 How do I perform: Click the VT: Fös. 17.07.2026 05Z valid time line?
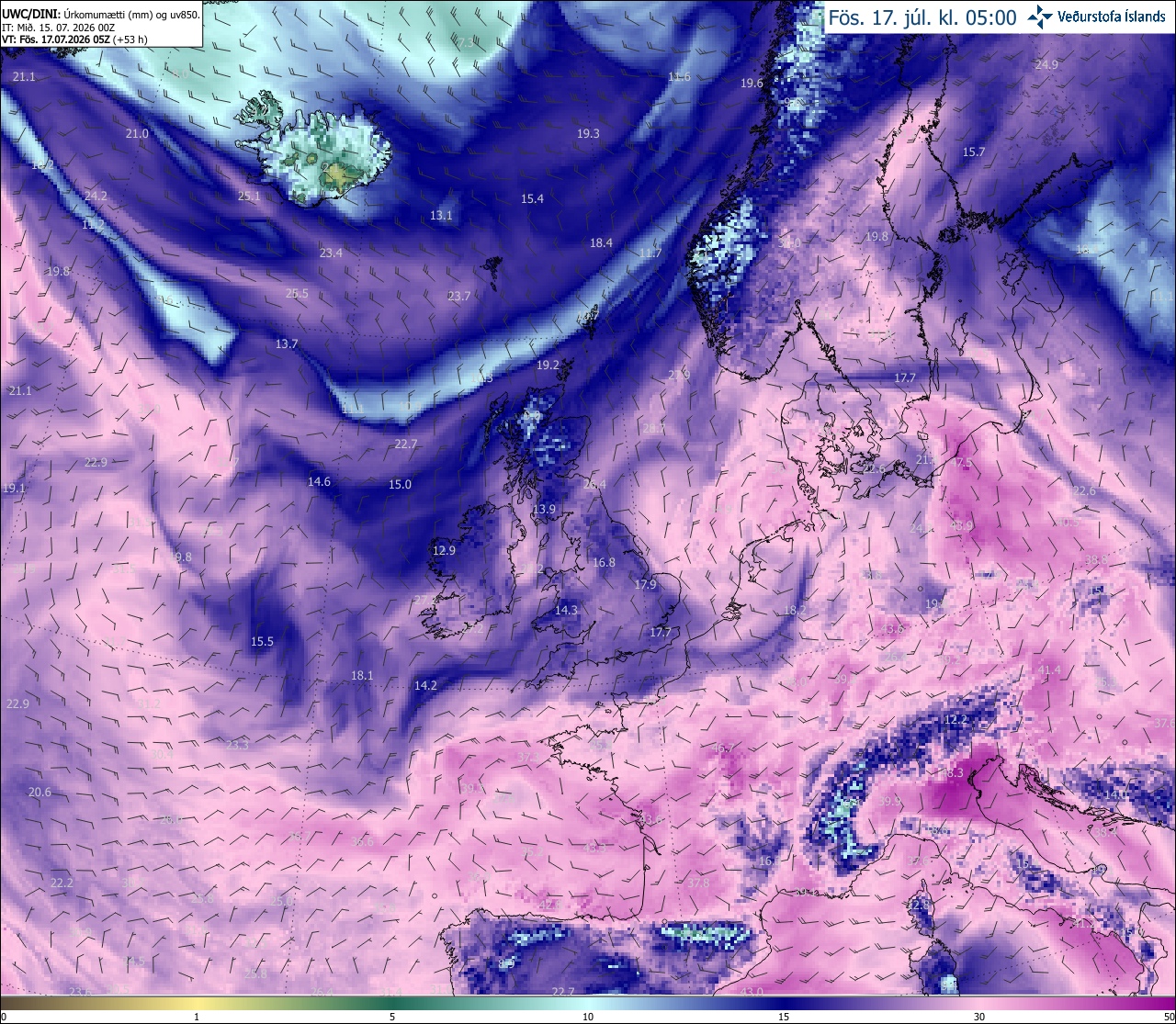(81, 39)
